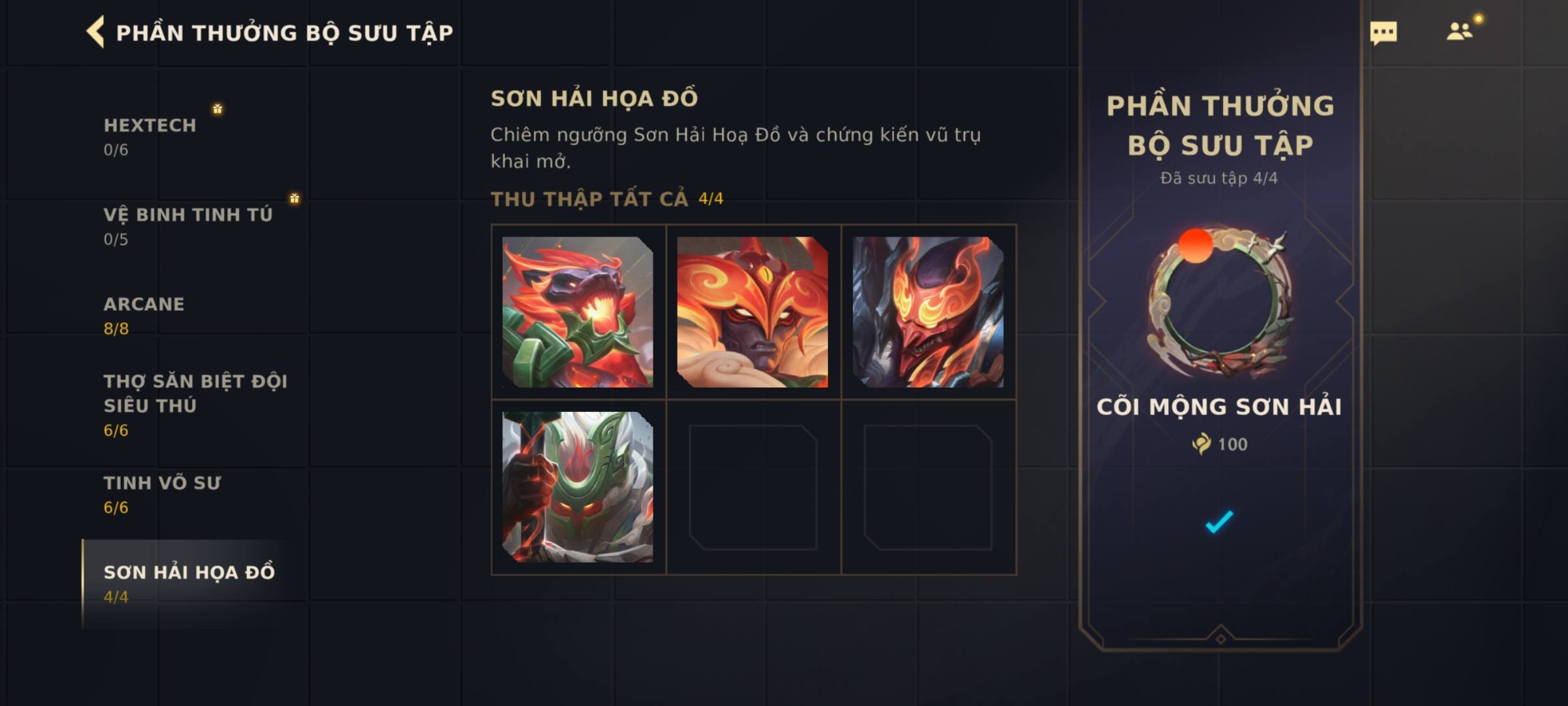
Task: Tap the coin icon next to 100
Action: 1201,444
